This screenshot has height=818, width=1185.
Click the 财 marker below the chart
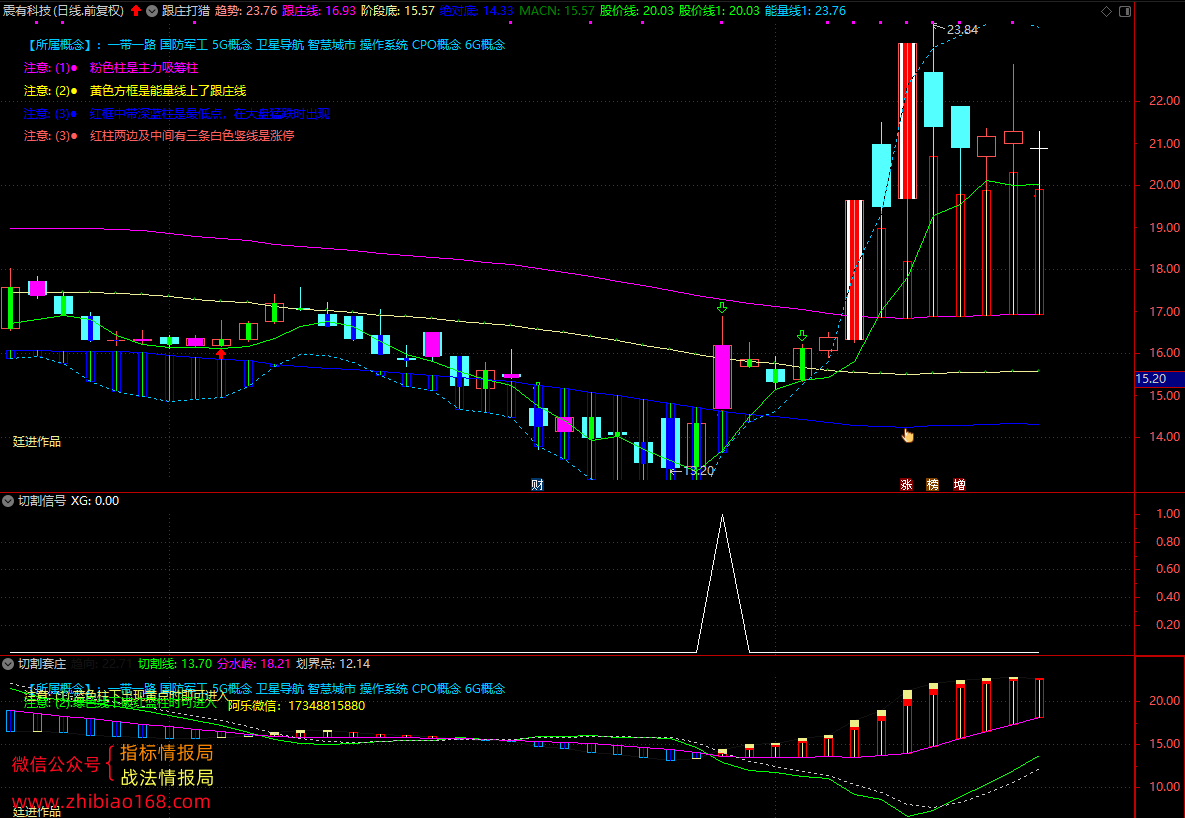[537, 485]
